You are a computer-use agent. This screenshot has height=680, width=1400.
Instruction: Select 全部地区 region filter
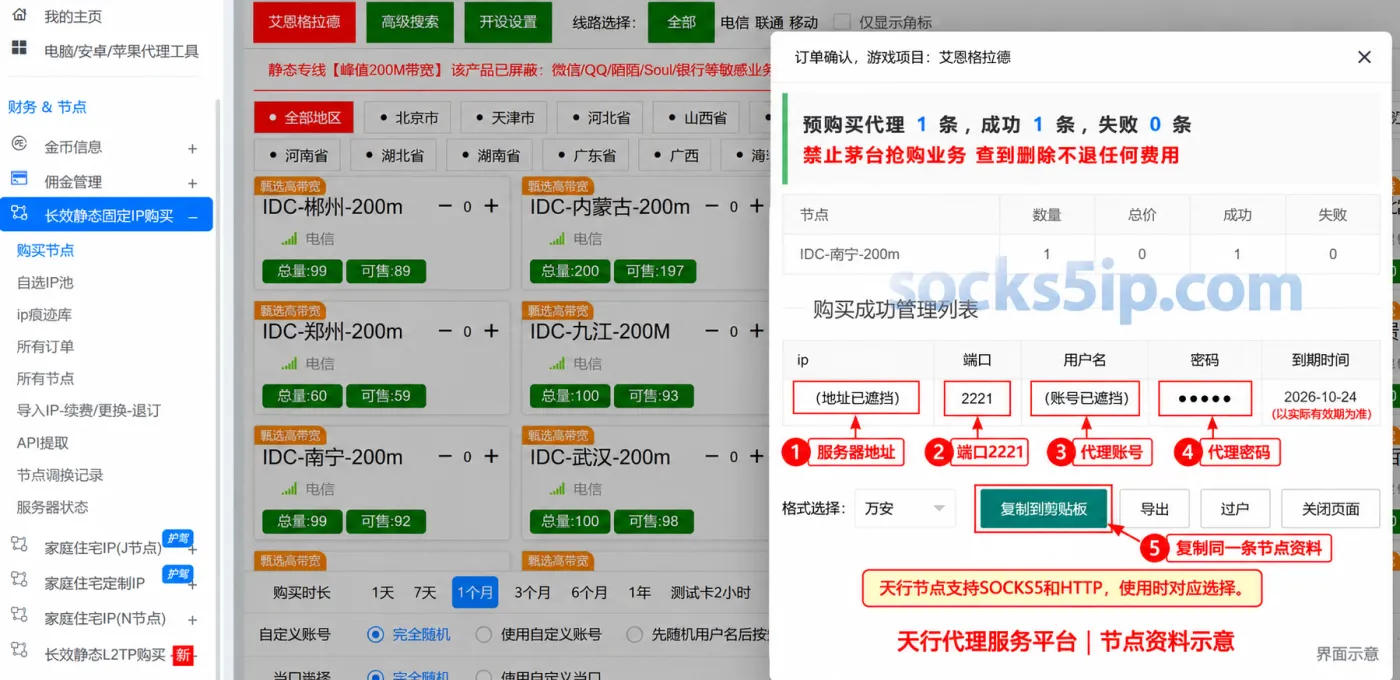tap(304, 117)
